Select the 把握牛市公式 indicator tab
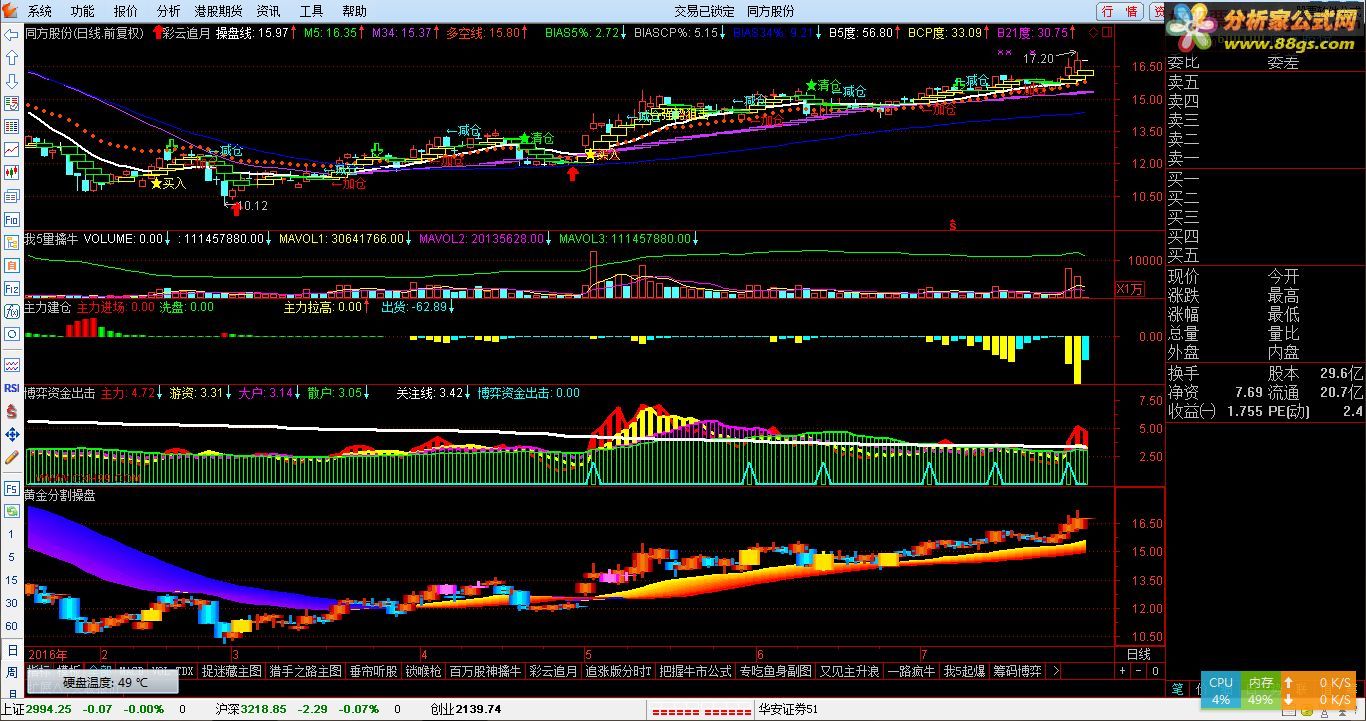The image size is (1366, 721). pos(696,671)
